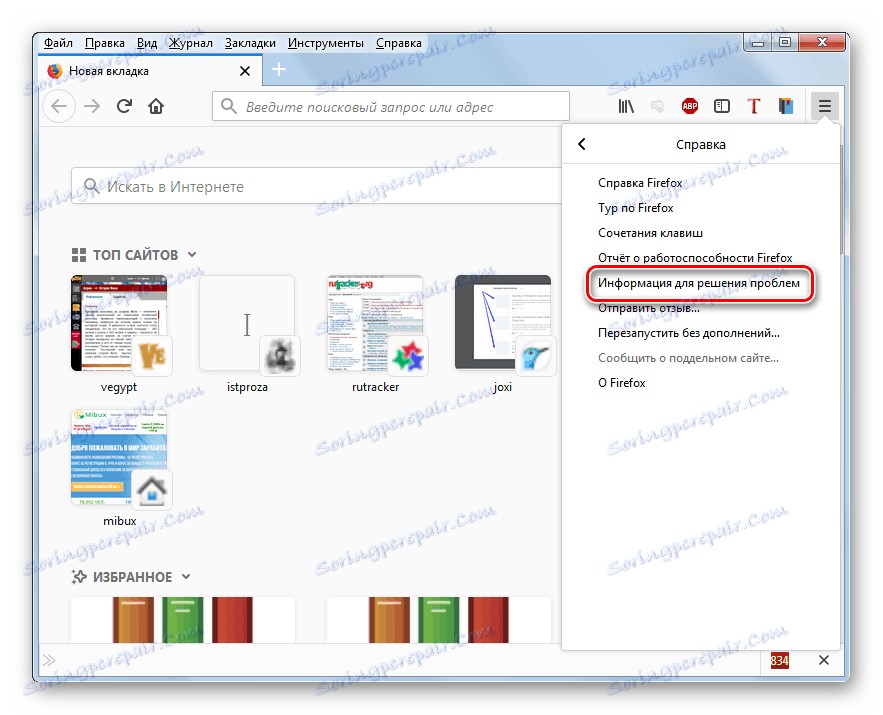Click the address bar search field
The image size is (883, 715).
point(391,106)
